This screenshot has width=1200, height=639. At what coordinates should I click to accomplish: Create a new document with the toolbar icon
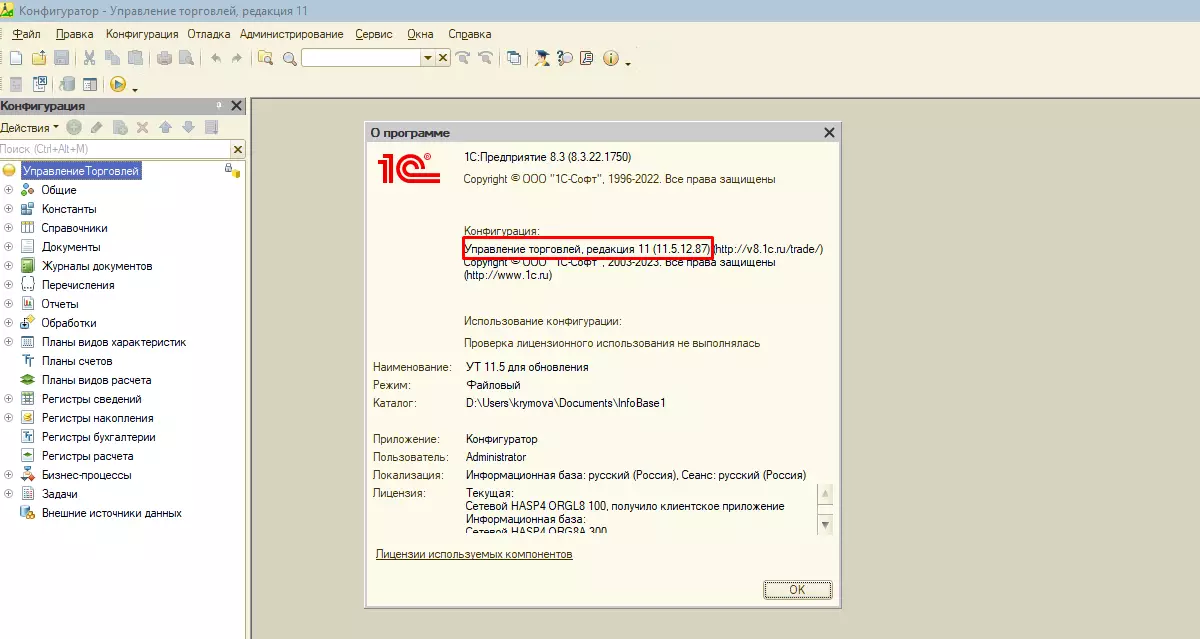pyautogui.click(x=16, y=58)
